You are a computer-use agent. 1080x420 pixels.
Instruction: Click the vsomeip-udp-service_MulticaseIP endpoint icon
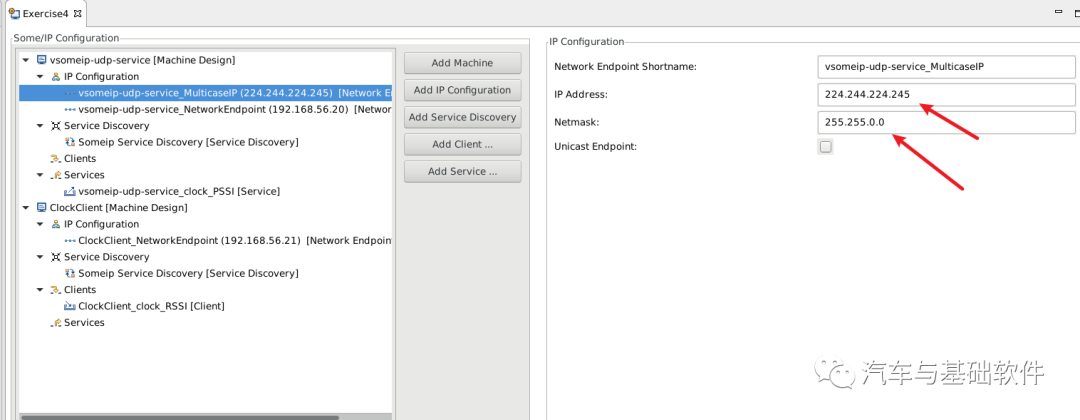pyautogui.click(x=70, y=93)
